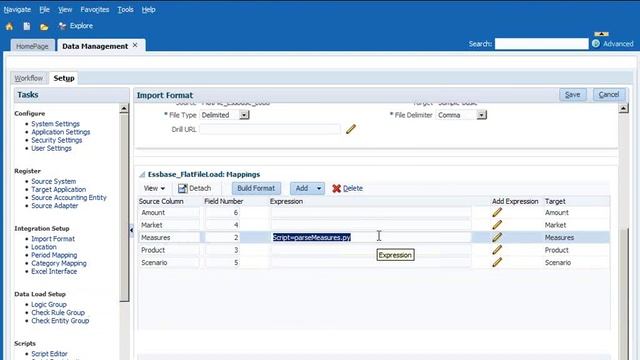Screen dimensions: 640x360
Task: Click the Cancel button
Action: tap(609, 95)
